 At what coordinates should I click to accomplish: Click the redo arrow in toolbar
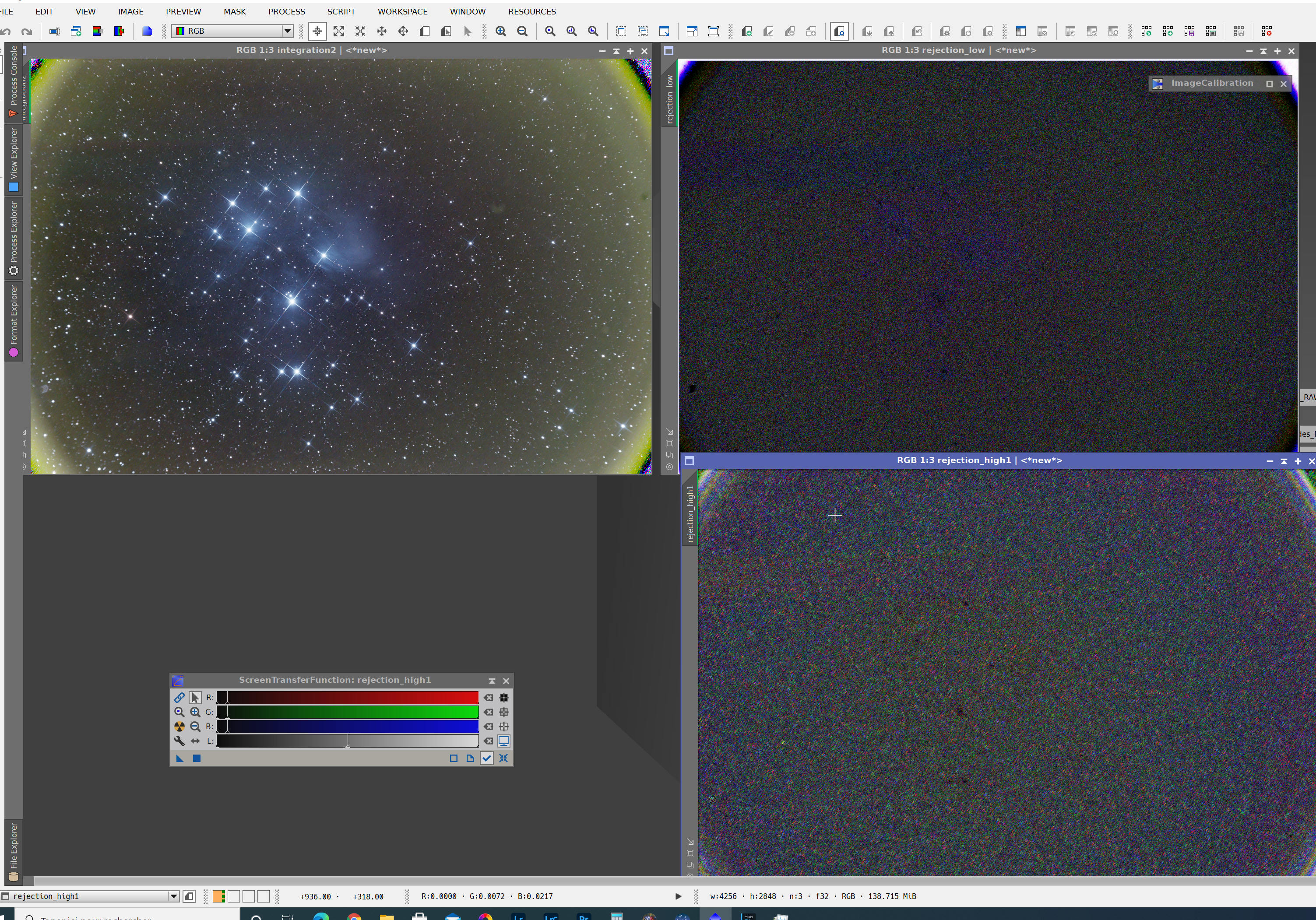point(26,32)
